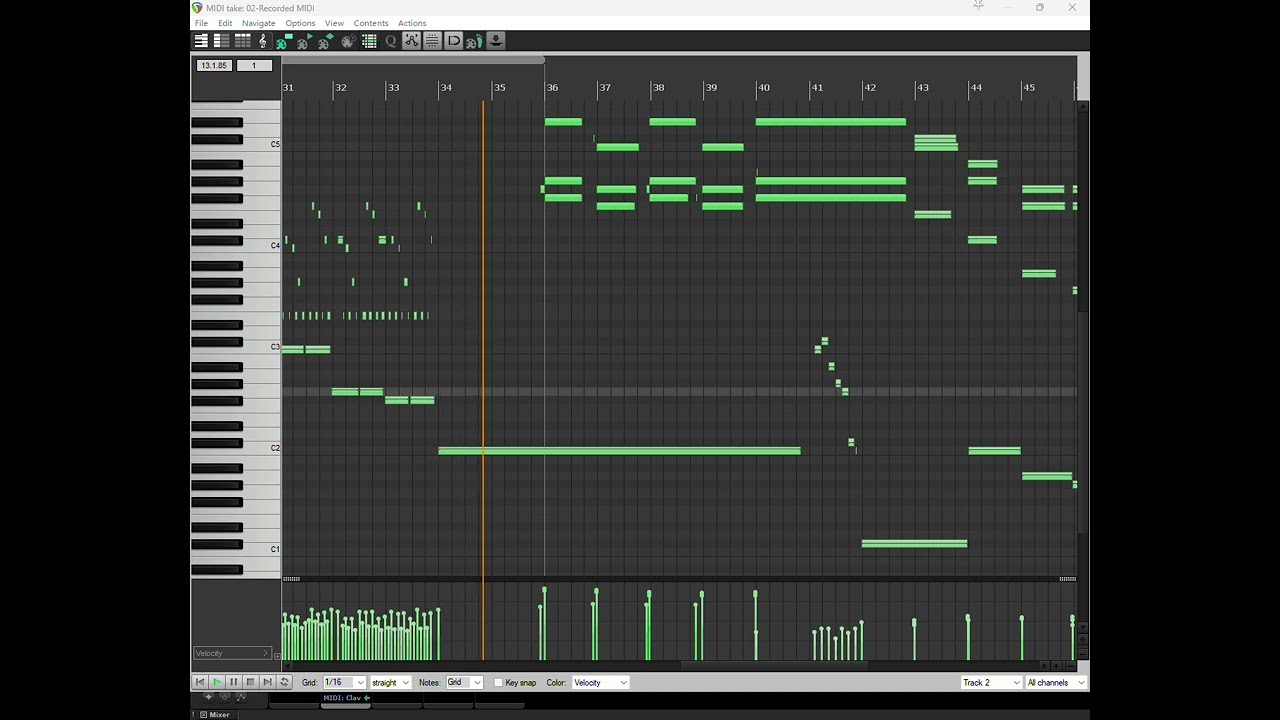
Task: Click the velocity bar at measure 36
Action: 544,625
